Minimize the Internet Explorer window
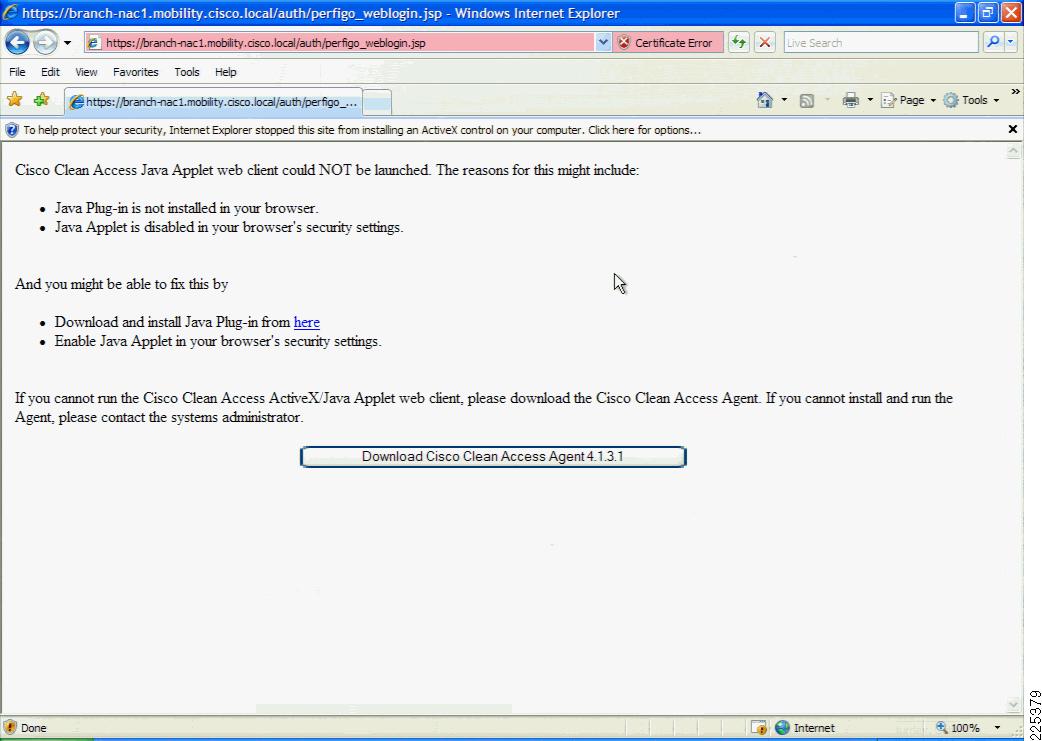 (x=965, y=13)
